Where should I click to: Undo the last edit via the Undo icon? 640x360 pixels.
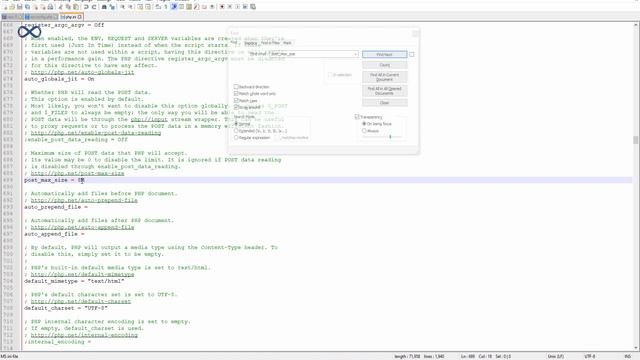[x=86, y=7]
